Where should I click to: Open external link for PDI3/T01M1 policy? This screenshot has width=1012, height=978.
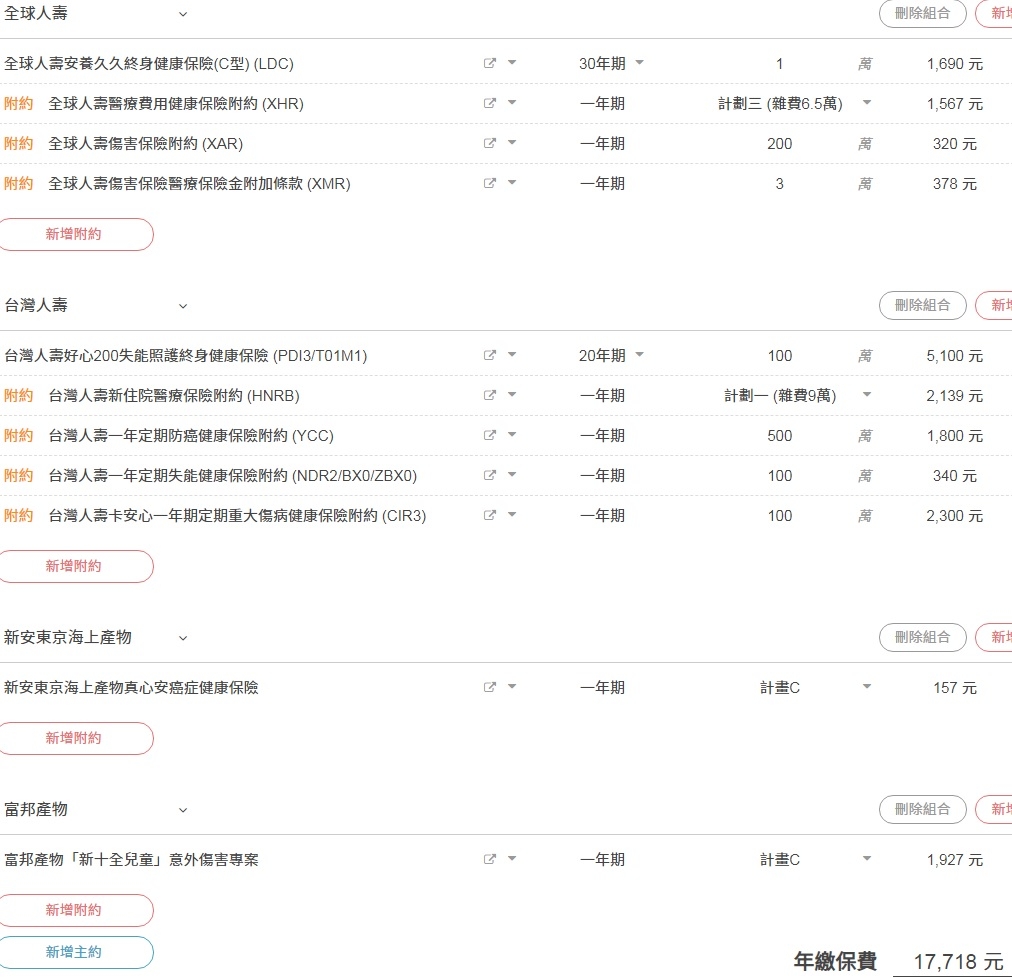(x=490, y=355)
